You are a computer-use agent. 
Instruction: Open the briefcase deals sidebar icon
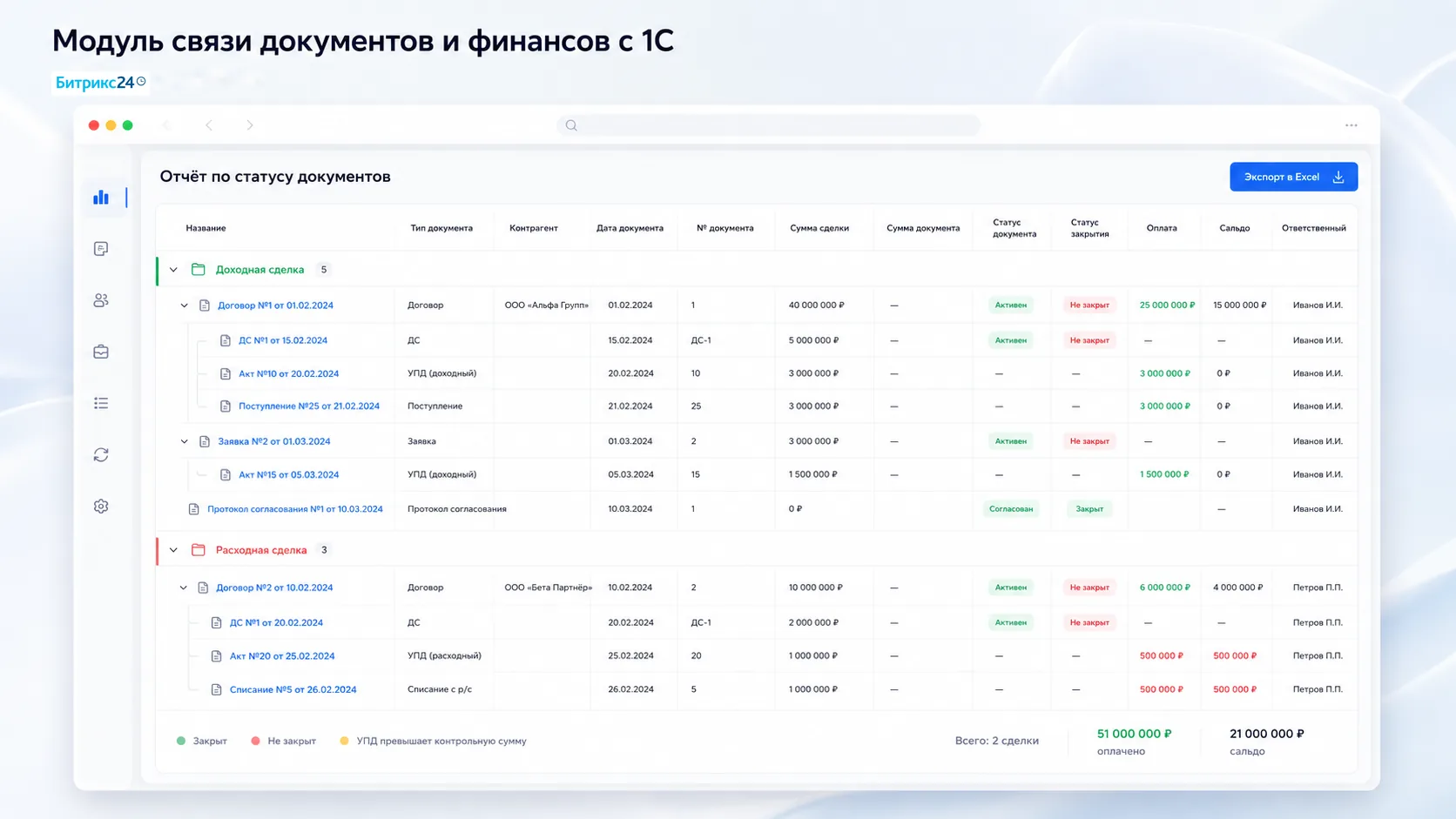(101, 352)
